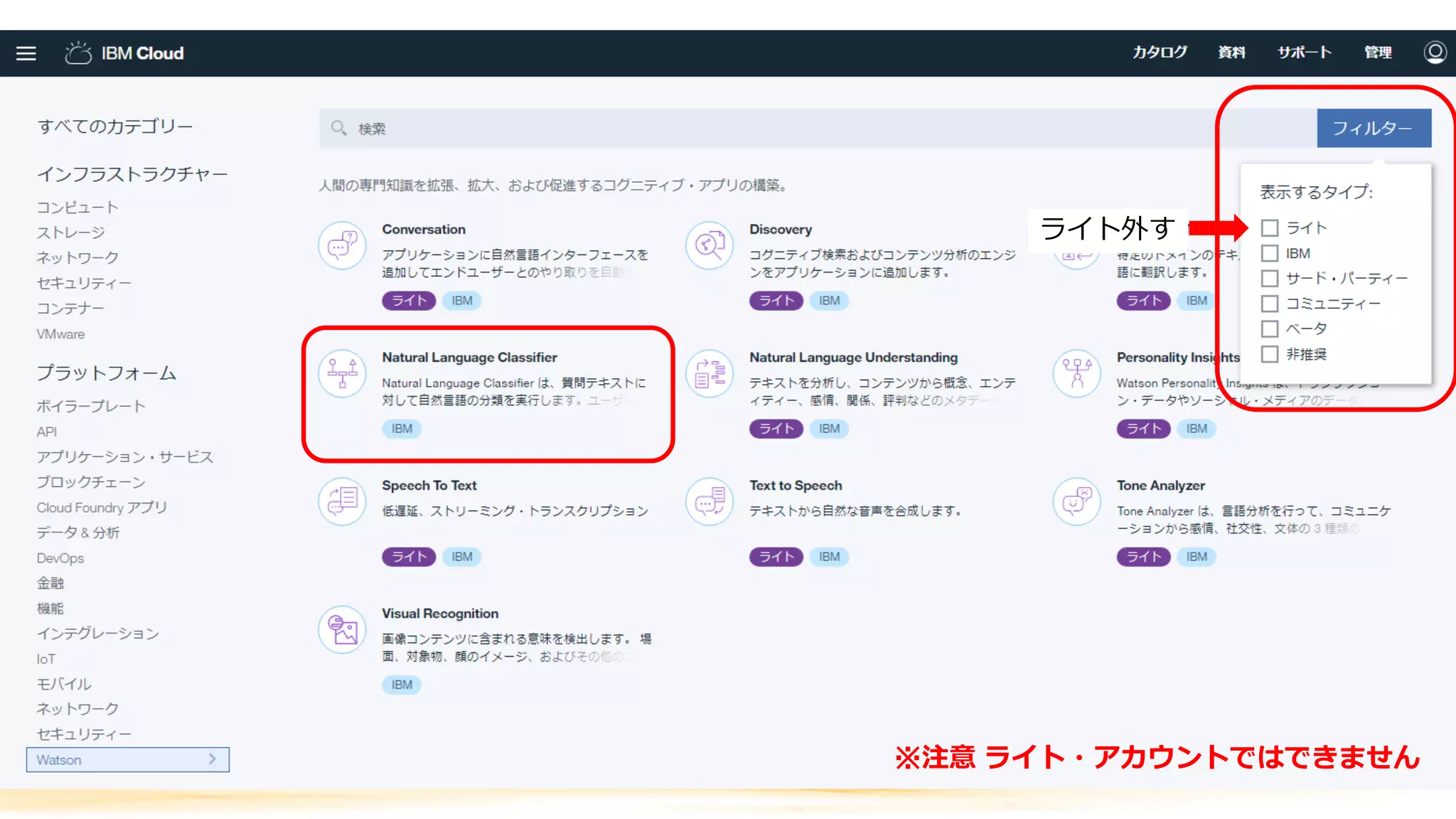Open the Conversation service title

[x=424, y=230]
